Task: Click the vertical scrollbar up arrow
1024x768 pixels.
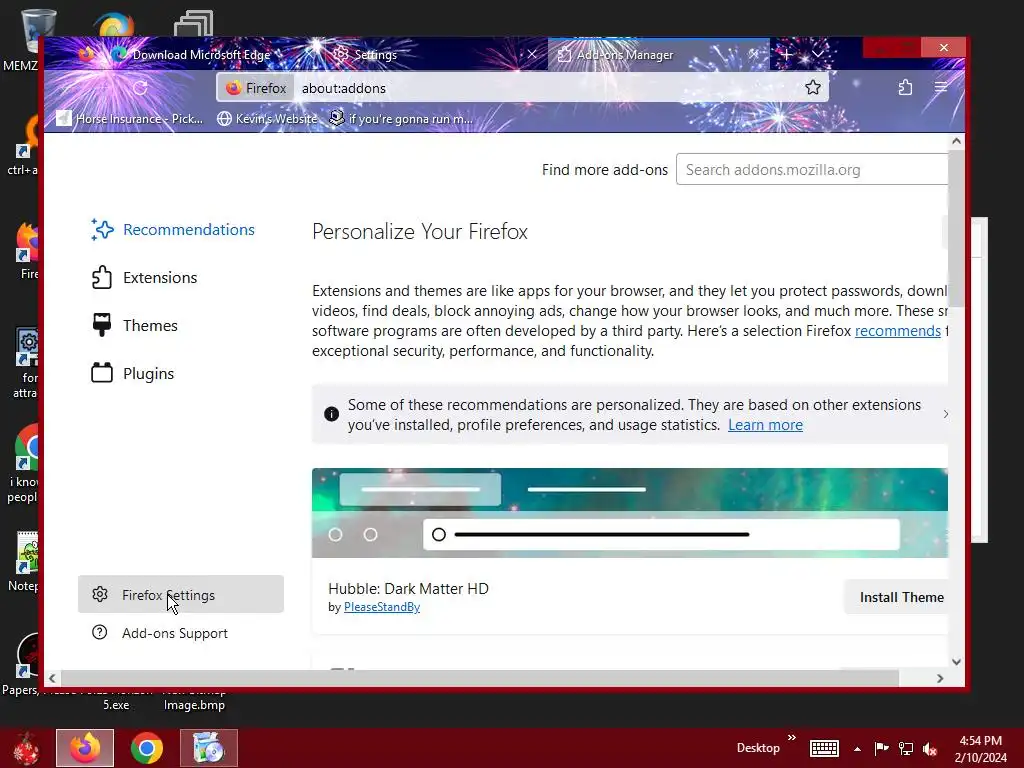Action: coord(956,141)
